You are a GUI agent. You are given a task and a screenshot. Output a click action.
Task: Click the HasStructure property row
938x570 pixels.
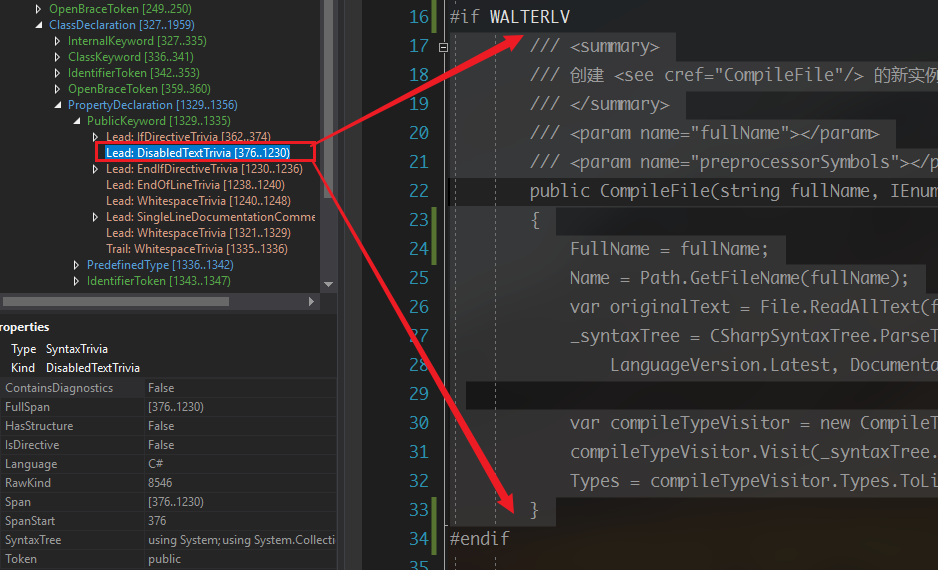[x=169, y=426]
